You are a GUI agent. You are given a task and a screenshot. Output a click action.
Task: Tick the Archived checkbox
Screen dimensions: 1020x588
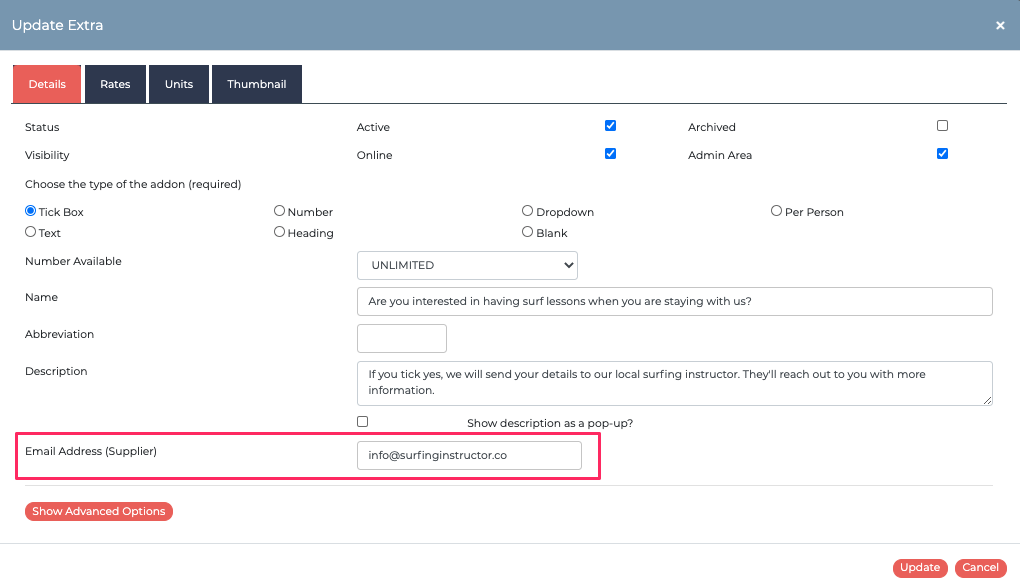pyautogui.click(x=942, y=126)
